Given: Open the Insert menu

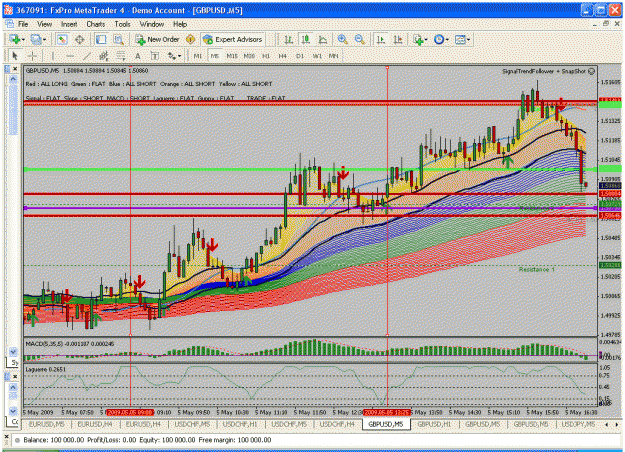Looking at the screenshot, I should (x=69, y=24).
